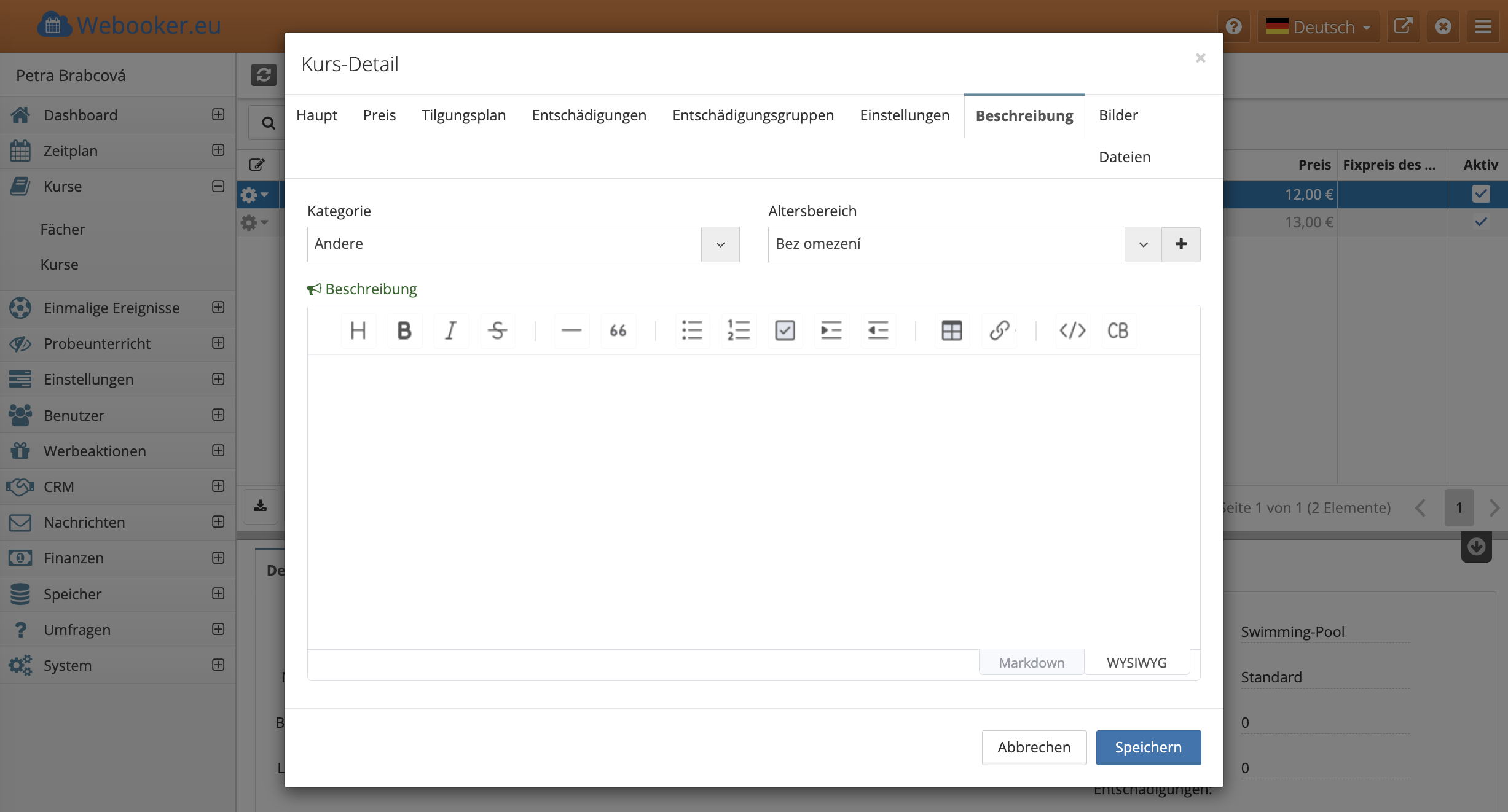
Task: Apply italic formatting in the editor
Action: coord(450,330)
